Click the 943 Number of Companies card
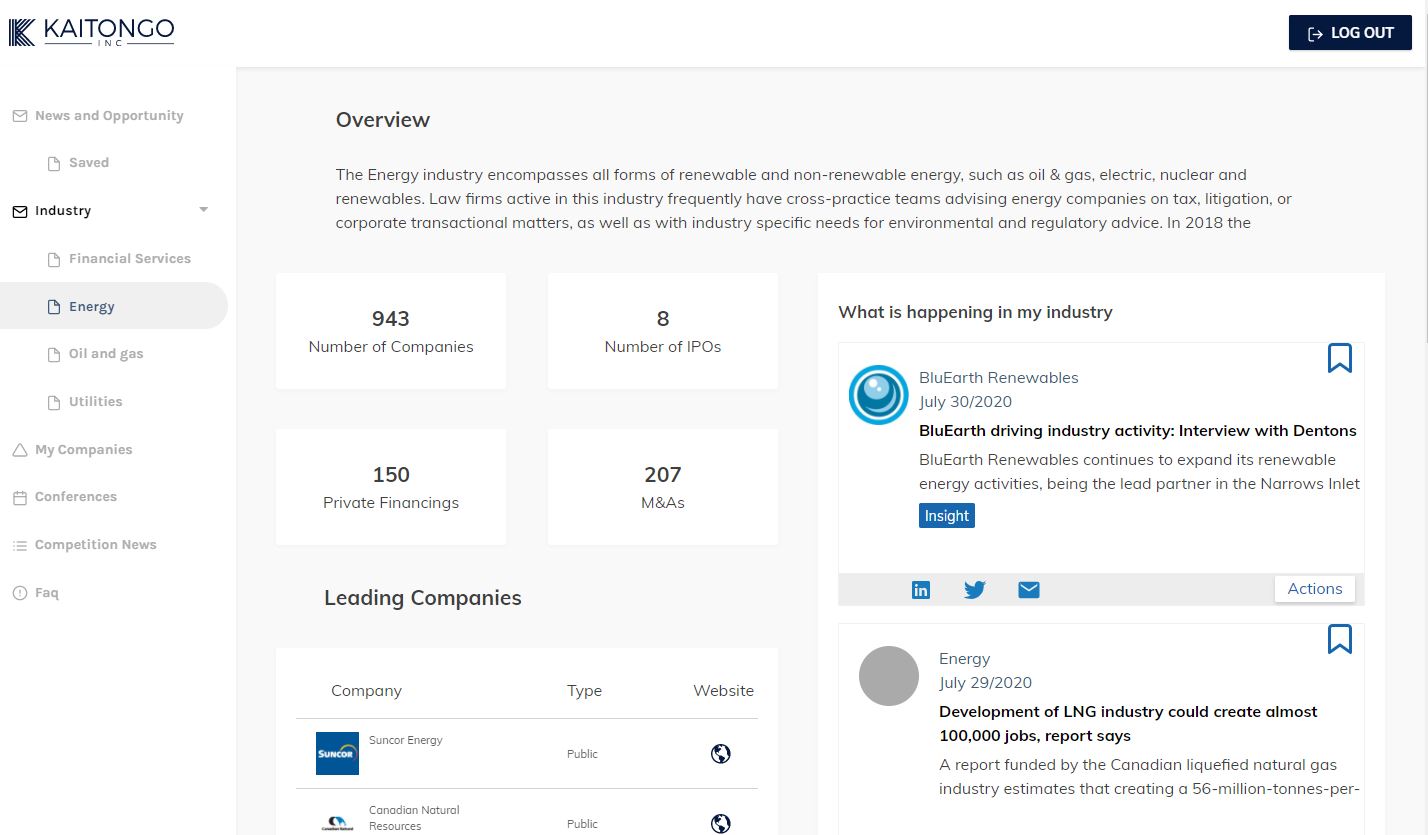The width and height of the screenshot is (1428, 835). [x=391, y=331]
